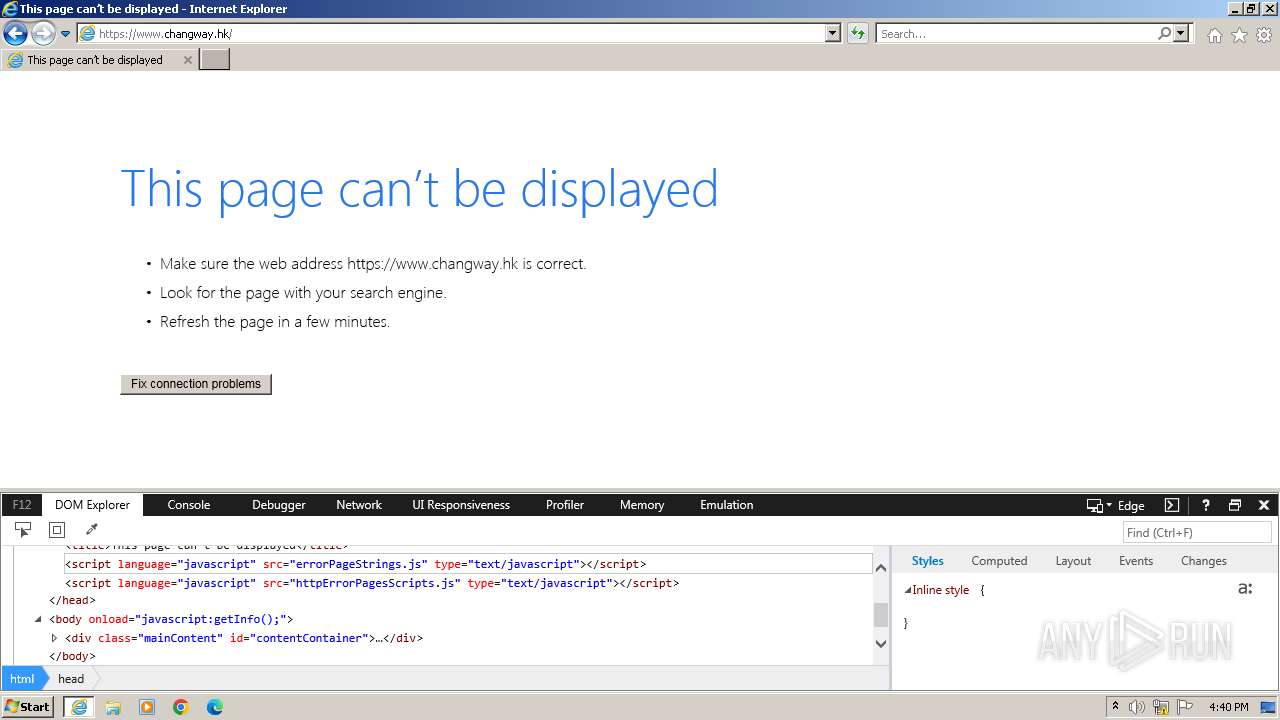1280x720 pixels.
Task: Close the 'This page can't be displayed' tab
Action: click(187, 60)
